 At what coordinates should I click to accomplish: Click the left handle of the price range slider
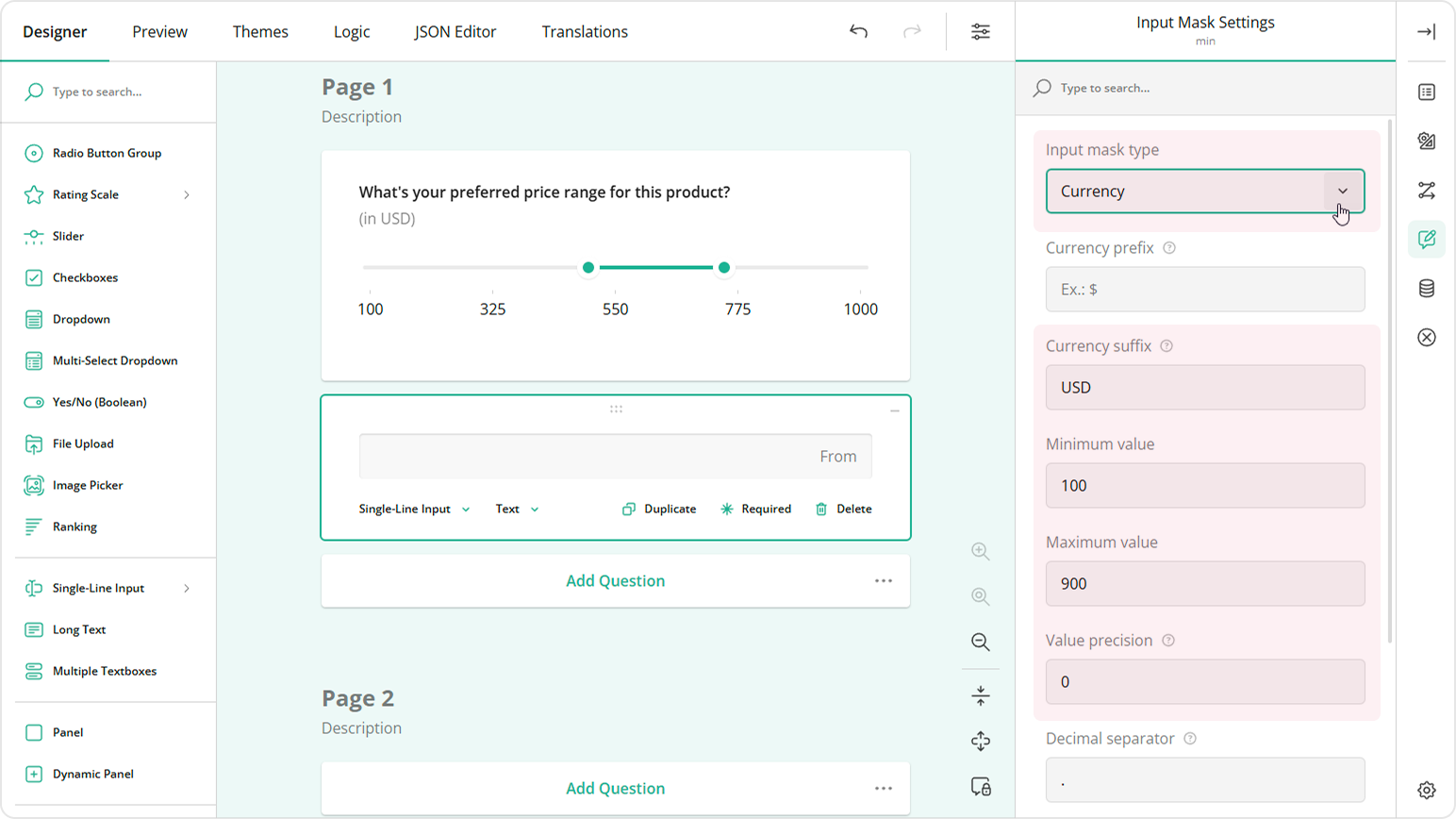click(x=587, y=268)
